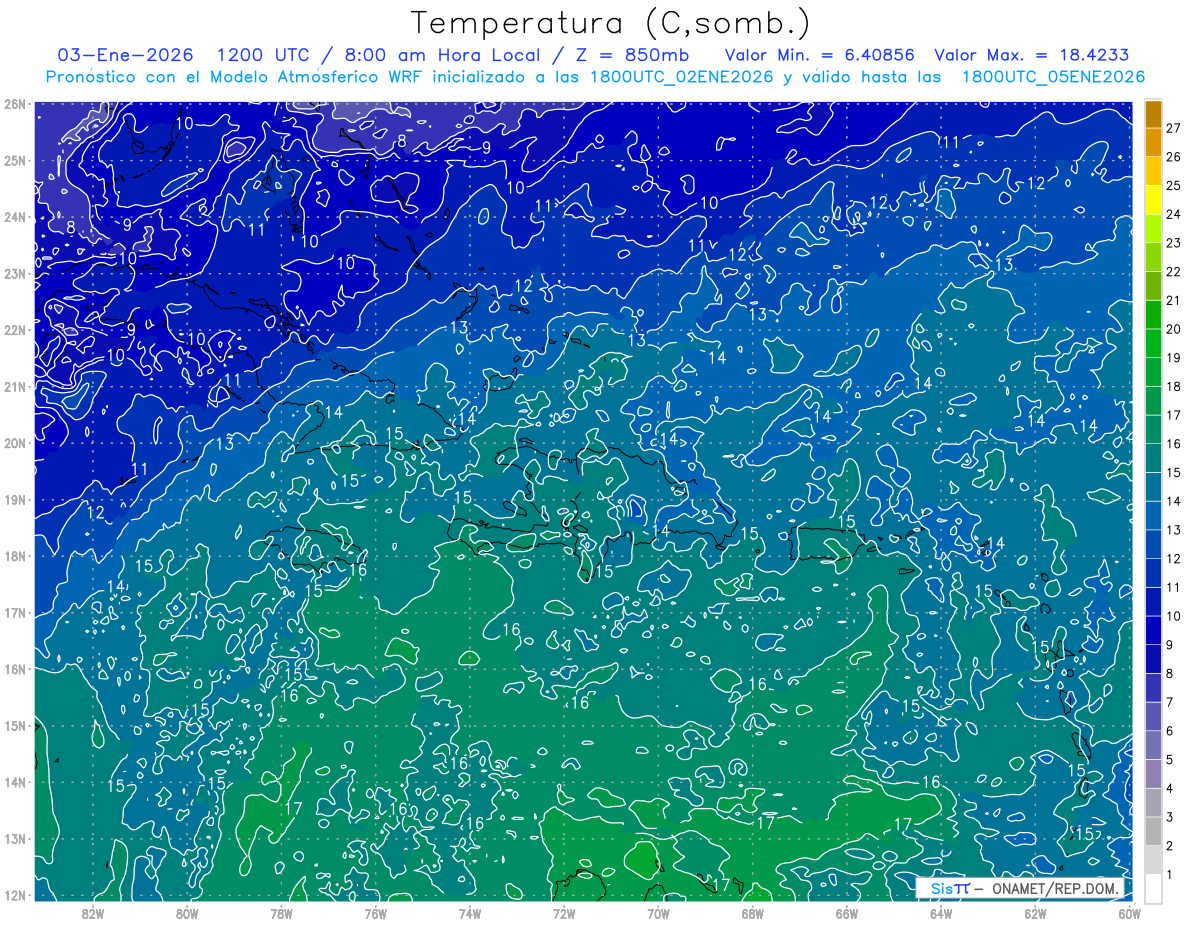
Task: Click the latitude axis label '20N'
Action: [15, 443]
